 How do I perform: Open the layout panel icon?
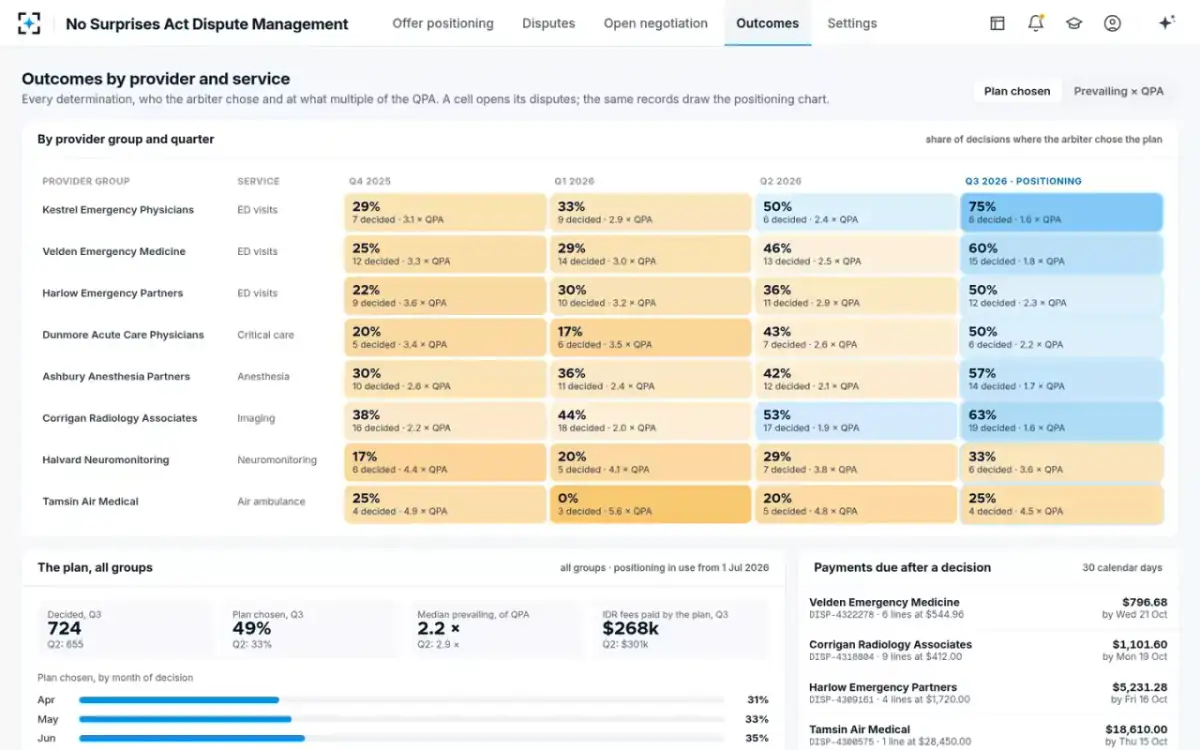pyautogui.click(x=997, y=23)
